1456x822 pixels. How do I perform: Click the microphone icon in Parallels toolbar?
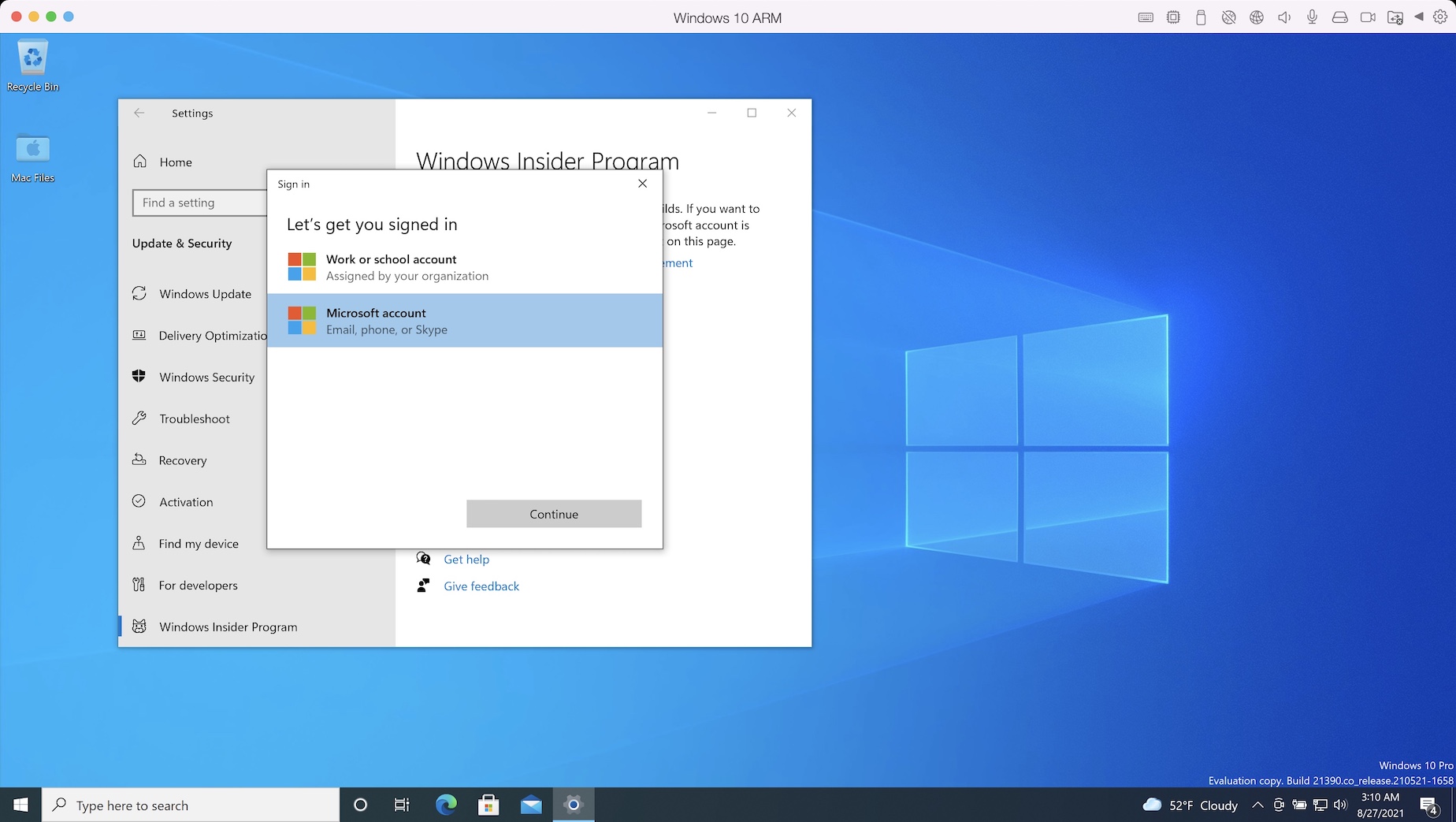1312,17
